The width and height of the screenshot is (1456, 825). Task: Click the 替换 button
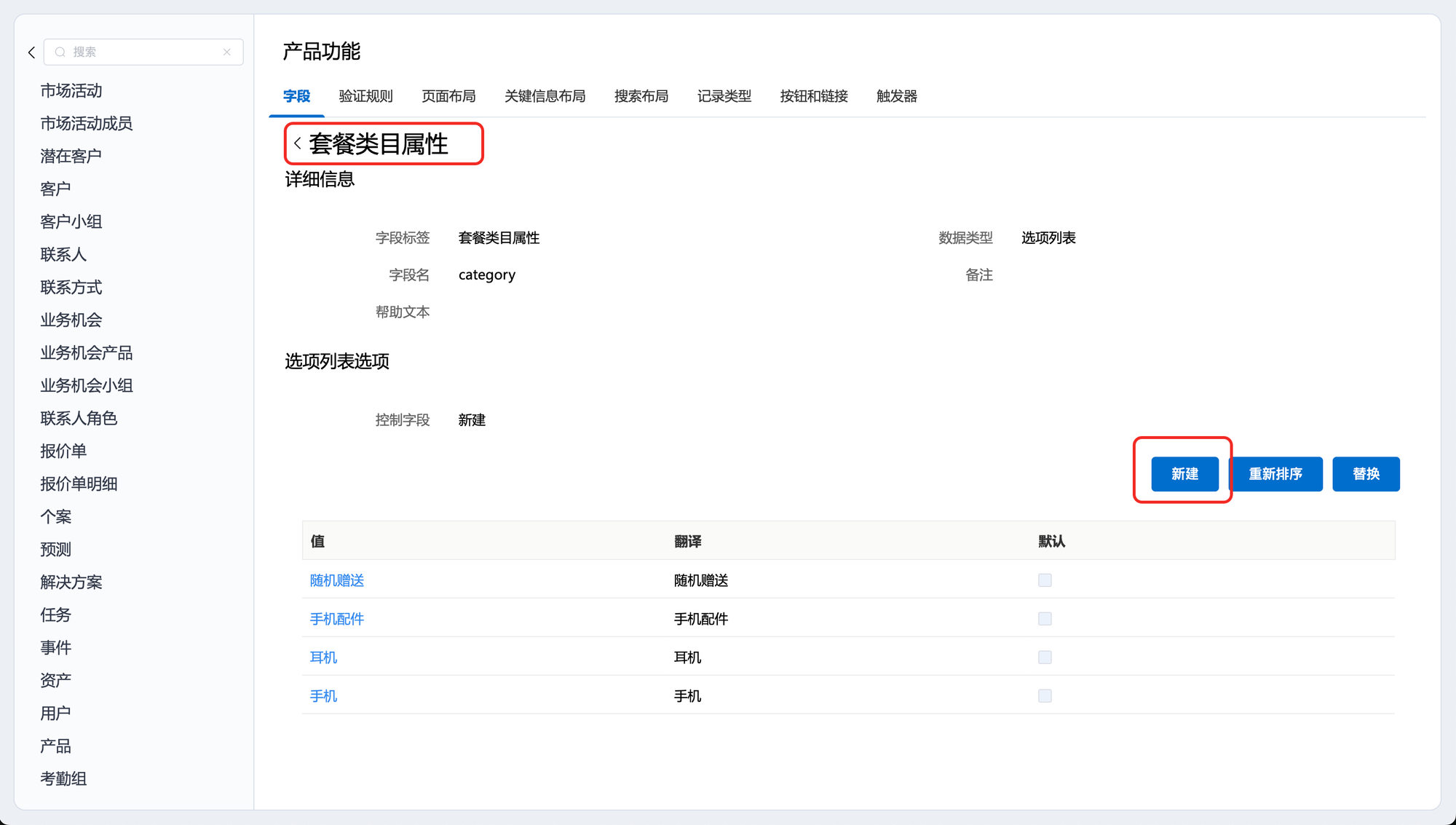pos(1366,474)
